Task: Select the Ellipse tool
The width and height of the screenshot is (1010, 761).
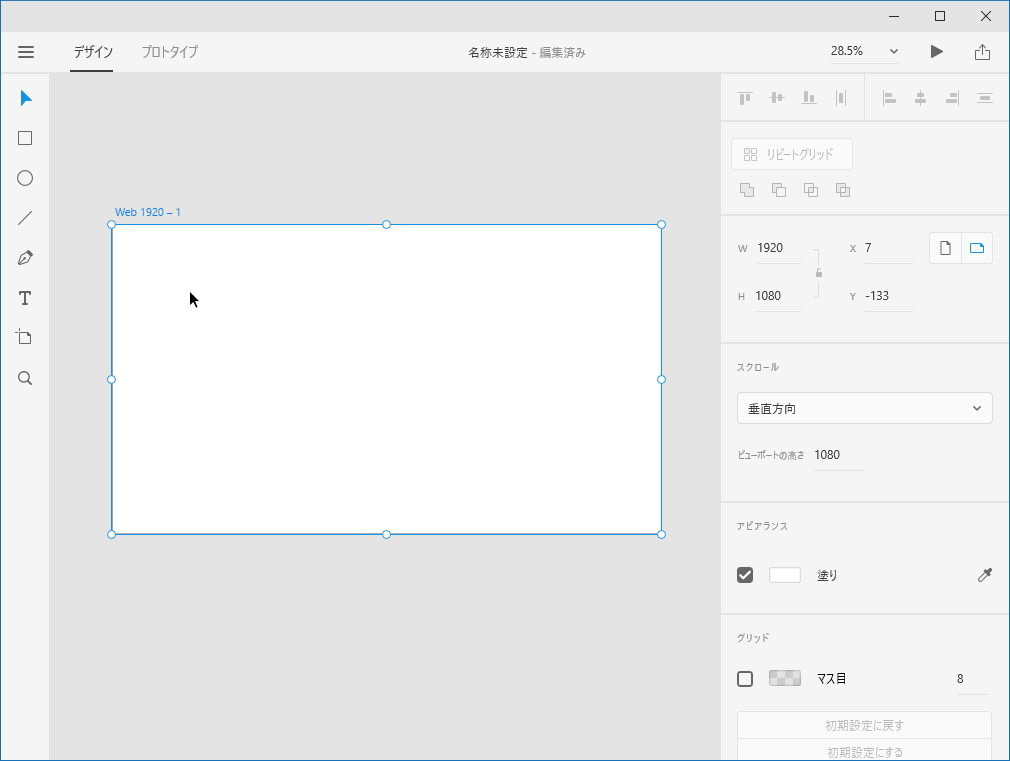Action: [24, 178]
